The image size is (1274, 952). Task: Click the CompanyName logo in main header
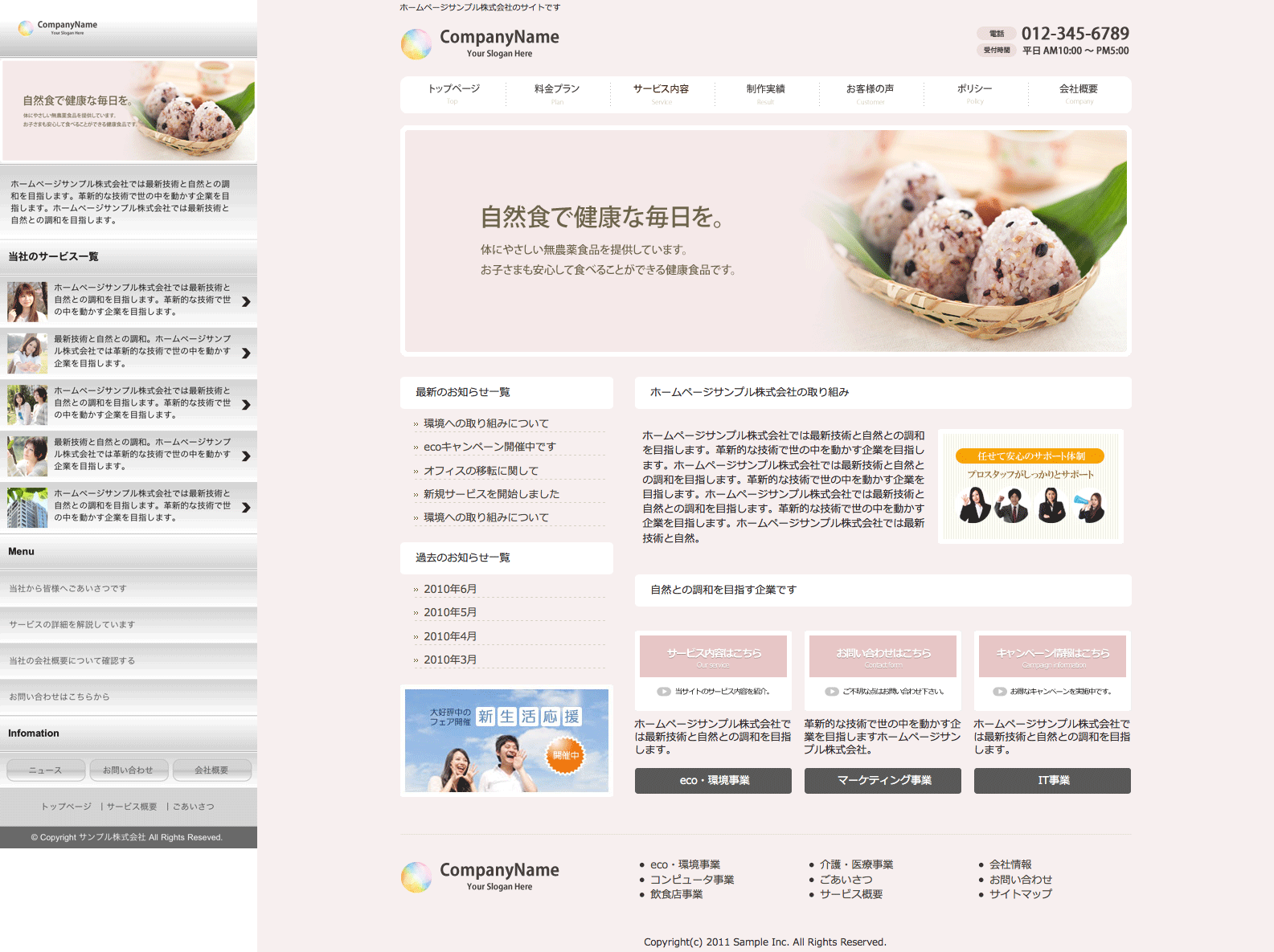point(480,43)
